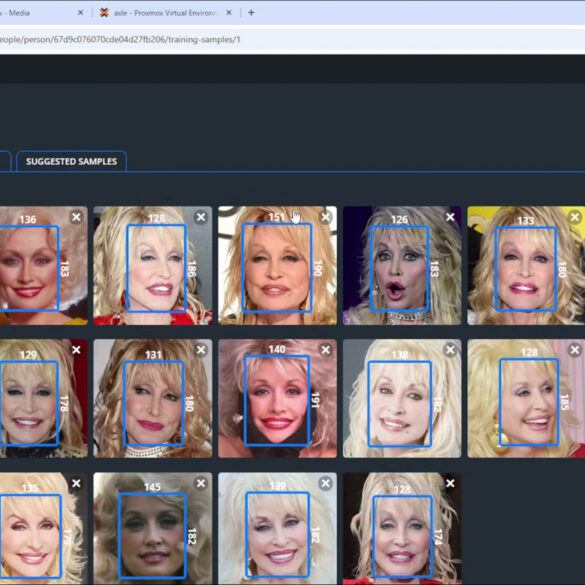Open sample thumbnail sized 145 by 182
The height and width of the screenshot is (585, 585).
[x=153, y=529]
